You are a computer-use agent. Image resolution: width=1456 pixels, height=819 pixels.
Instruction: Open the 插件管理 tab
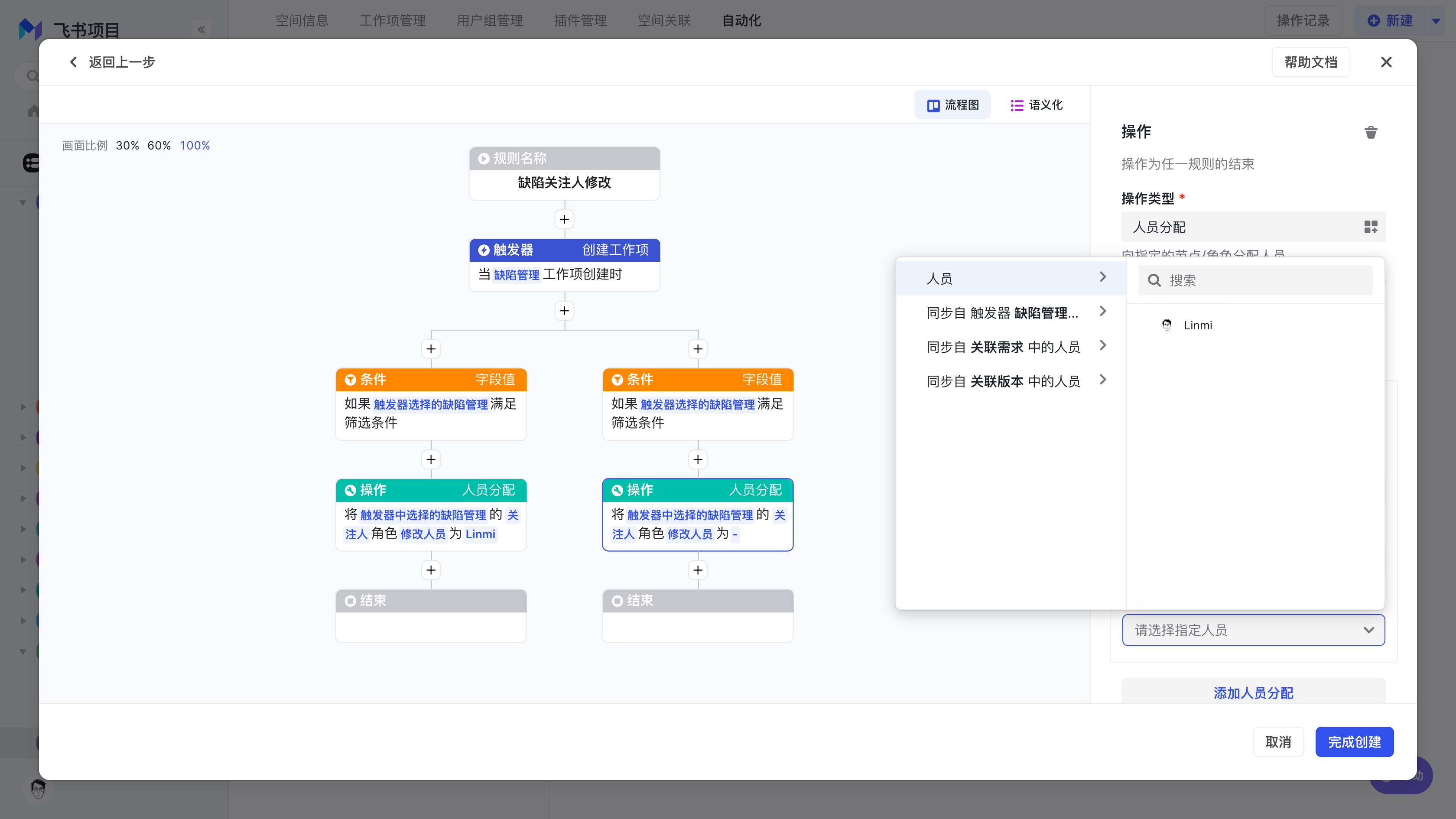[x=580, y=21]
